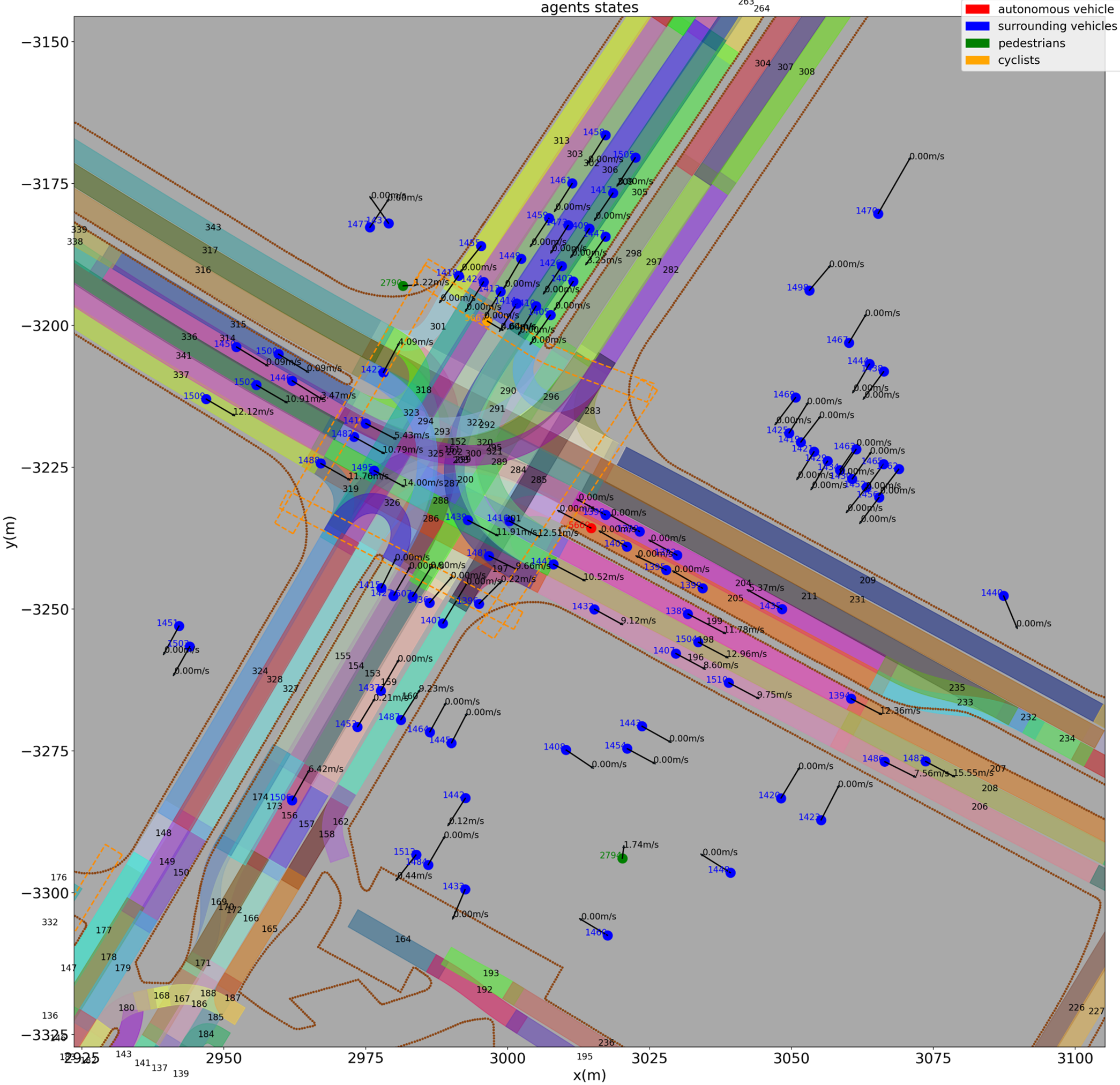Click blue vehicle dot labeled 1423

point(821,820)
